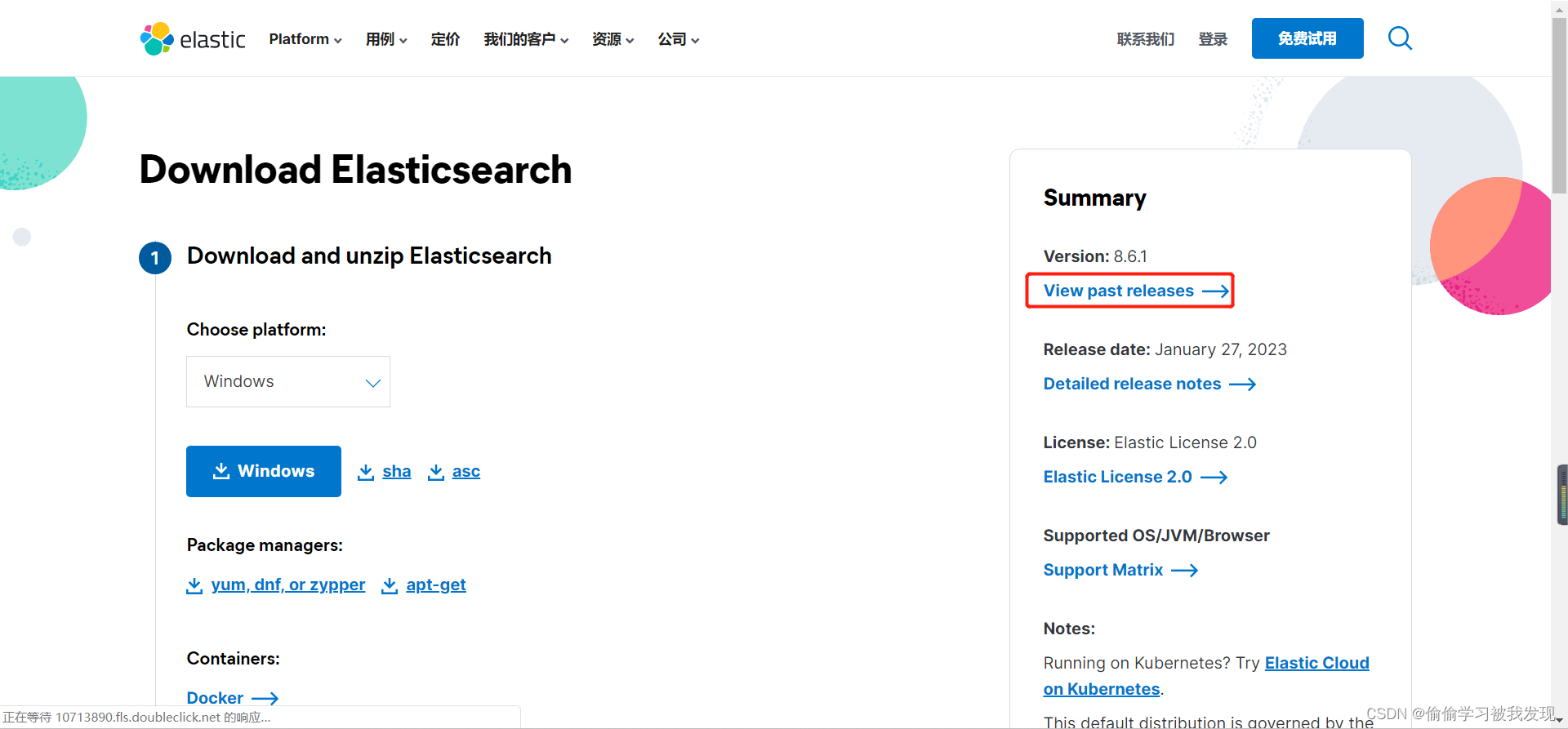Screen dimensions: 1568x729
Task: Click arrow beside Detailed release notes
Action: click(x=1242, y=385)
